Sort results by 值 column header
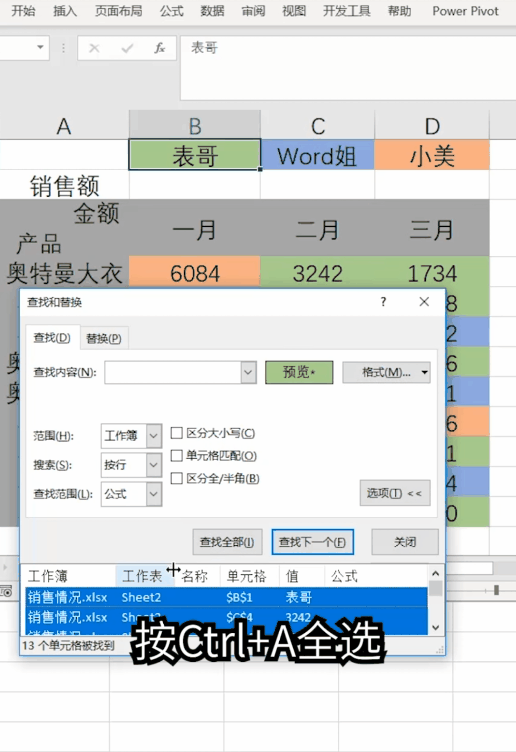 click(x=301, y=576)
